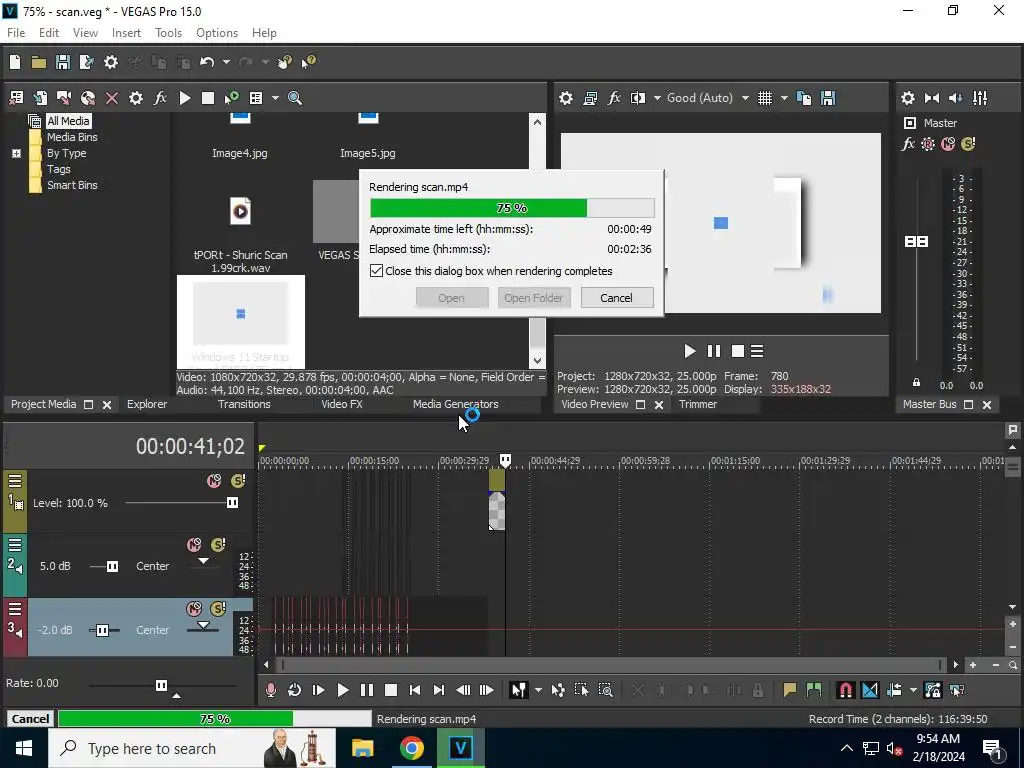Toggle Mute on audio track 2
The width and height of the screenshot is (1024, 768).
point(194,545)
